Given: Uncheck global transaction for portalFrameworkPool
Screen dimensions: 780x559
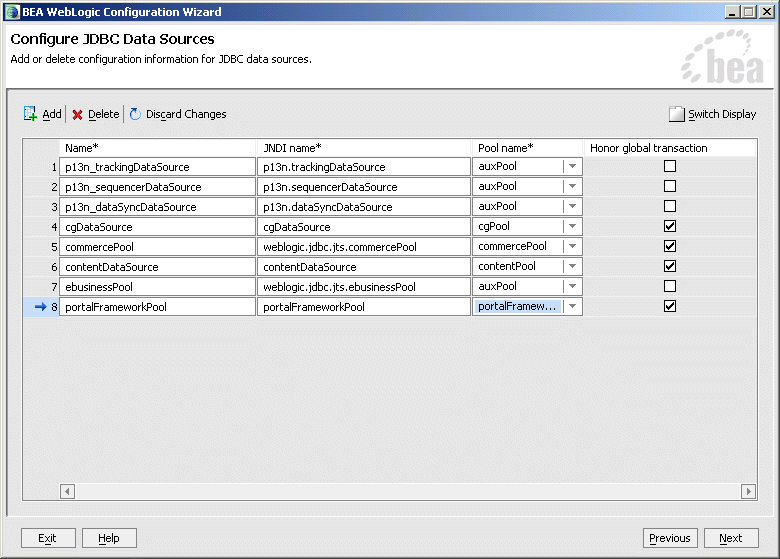Looking at the screenshot, I should (x=670, y=306).
